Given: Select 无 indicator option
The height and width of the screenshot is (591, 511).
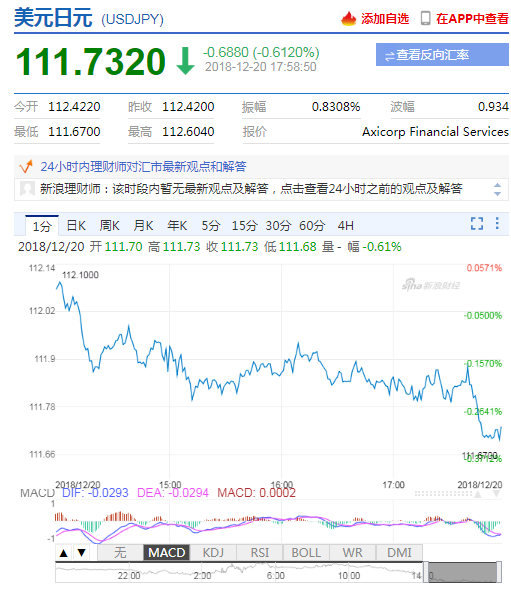Looking at the screenshot, I should [x=120, y=553].
